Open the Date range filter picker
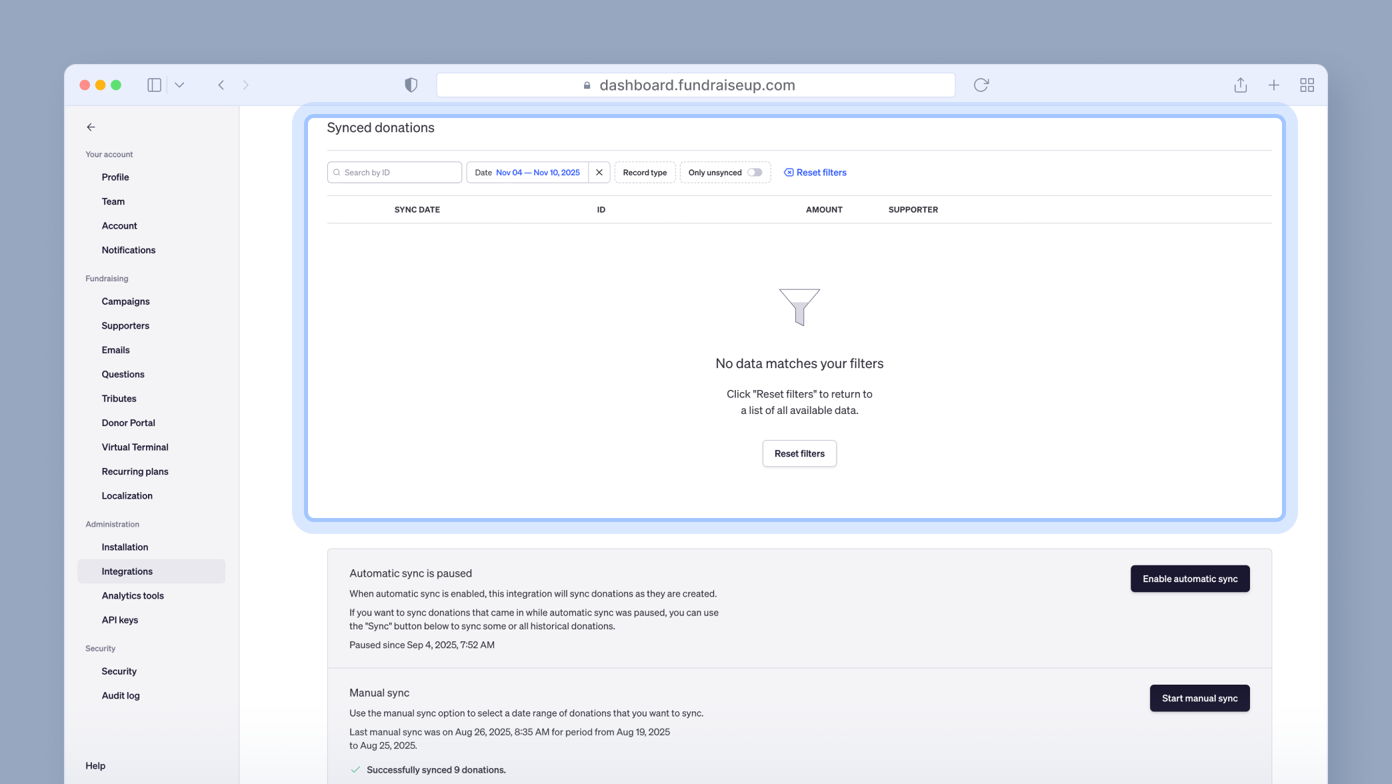The image size is (1392, 784). click(527, 172)
